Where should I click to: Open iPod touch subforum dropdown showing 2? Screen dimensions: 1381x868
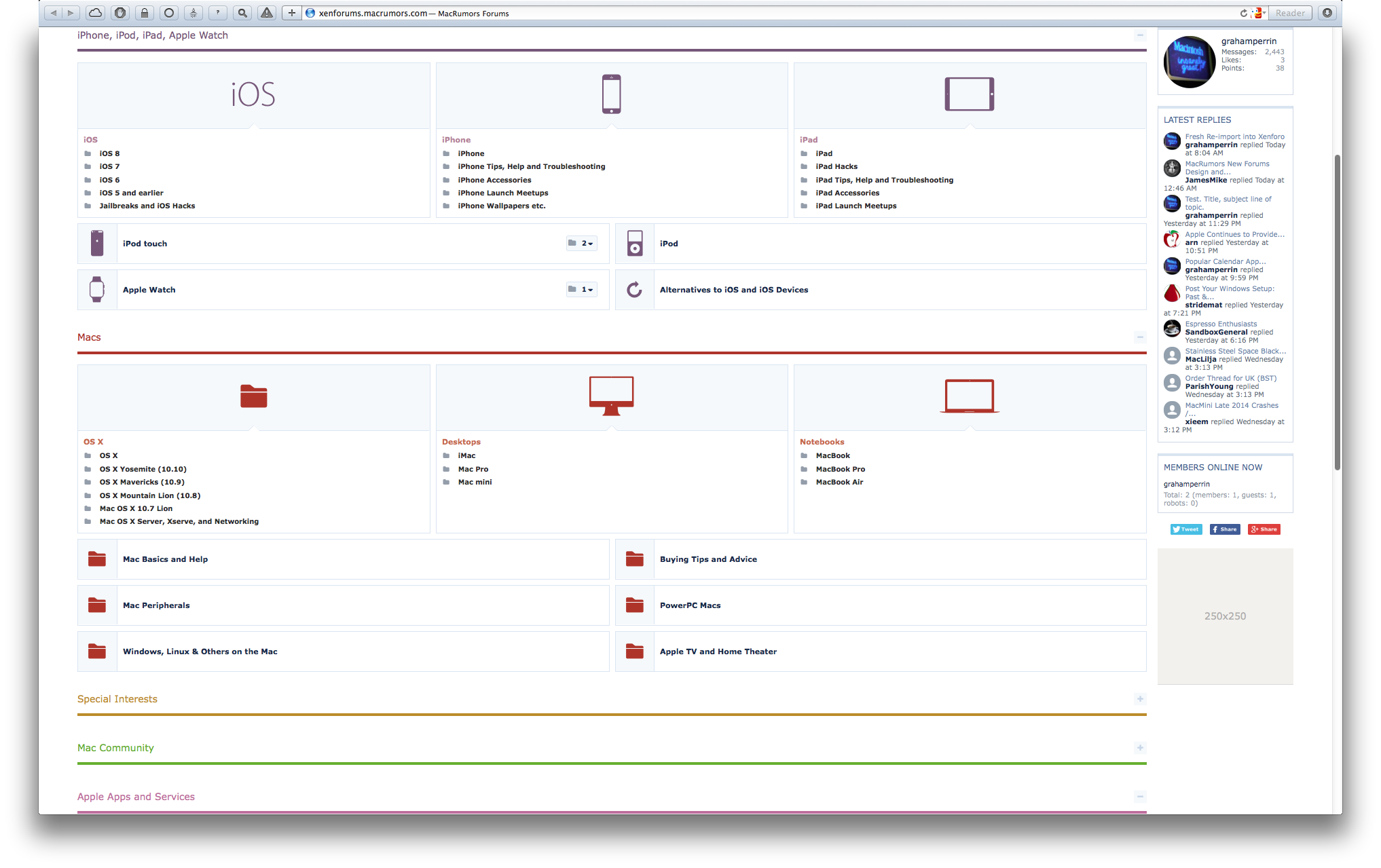pos(582,243)
